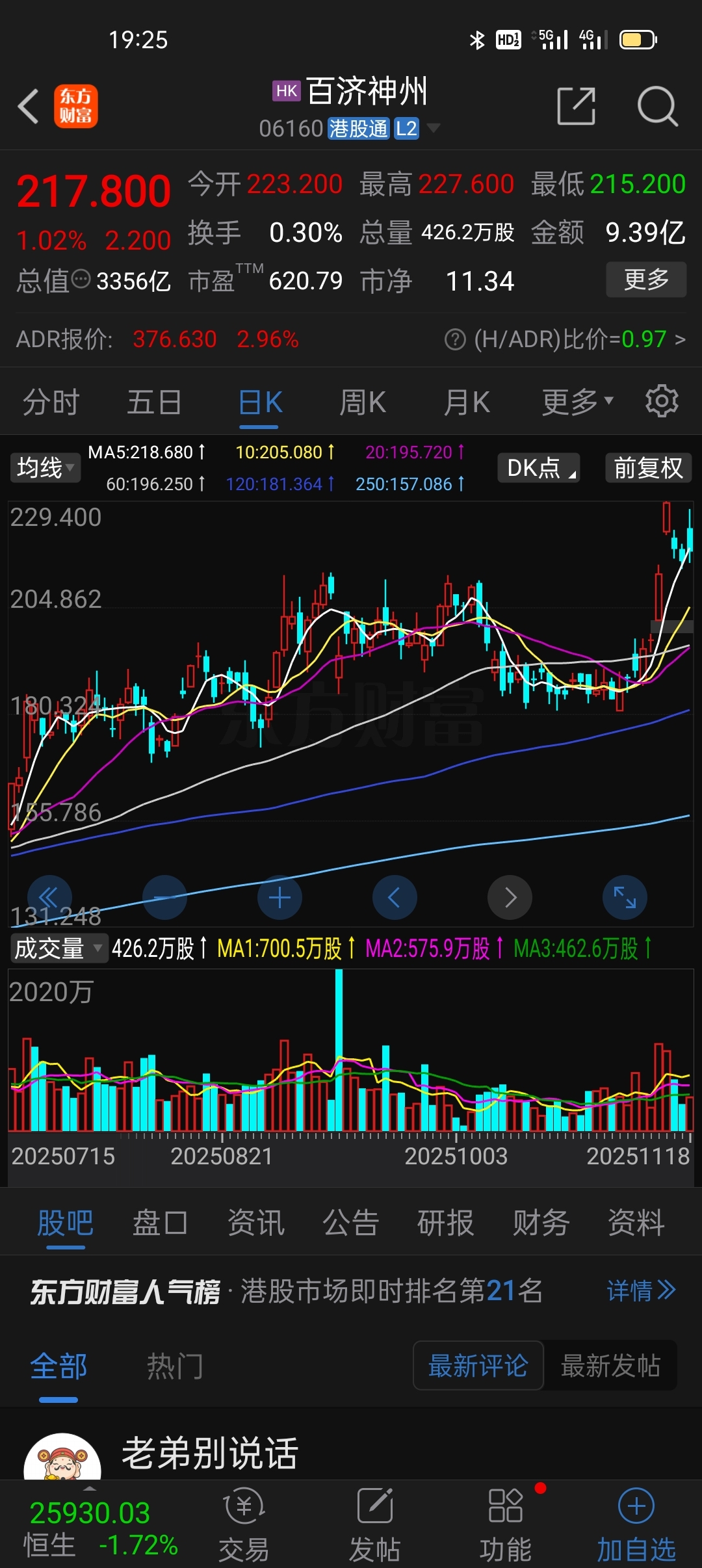
Task: Switch to 最新评论 sort option
Action: (x=478, y=1365)
